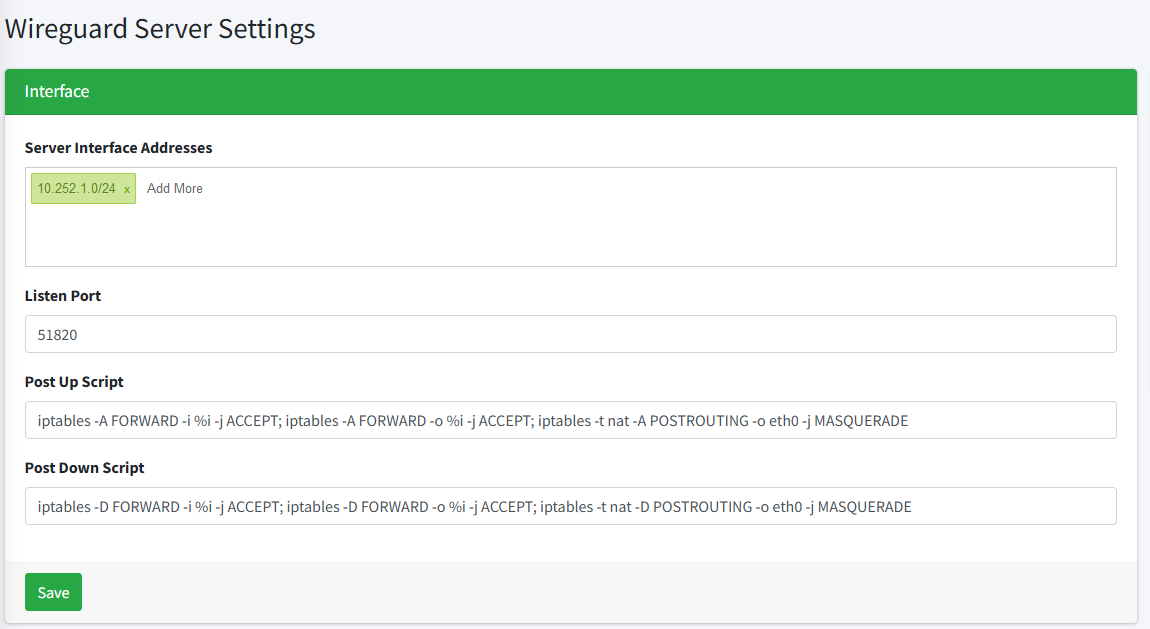Click the Wireguard Server Settings page heading
The image size is (1150, 629).
click(x=160, y=29)
